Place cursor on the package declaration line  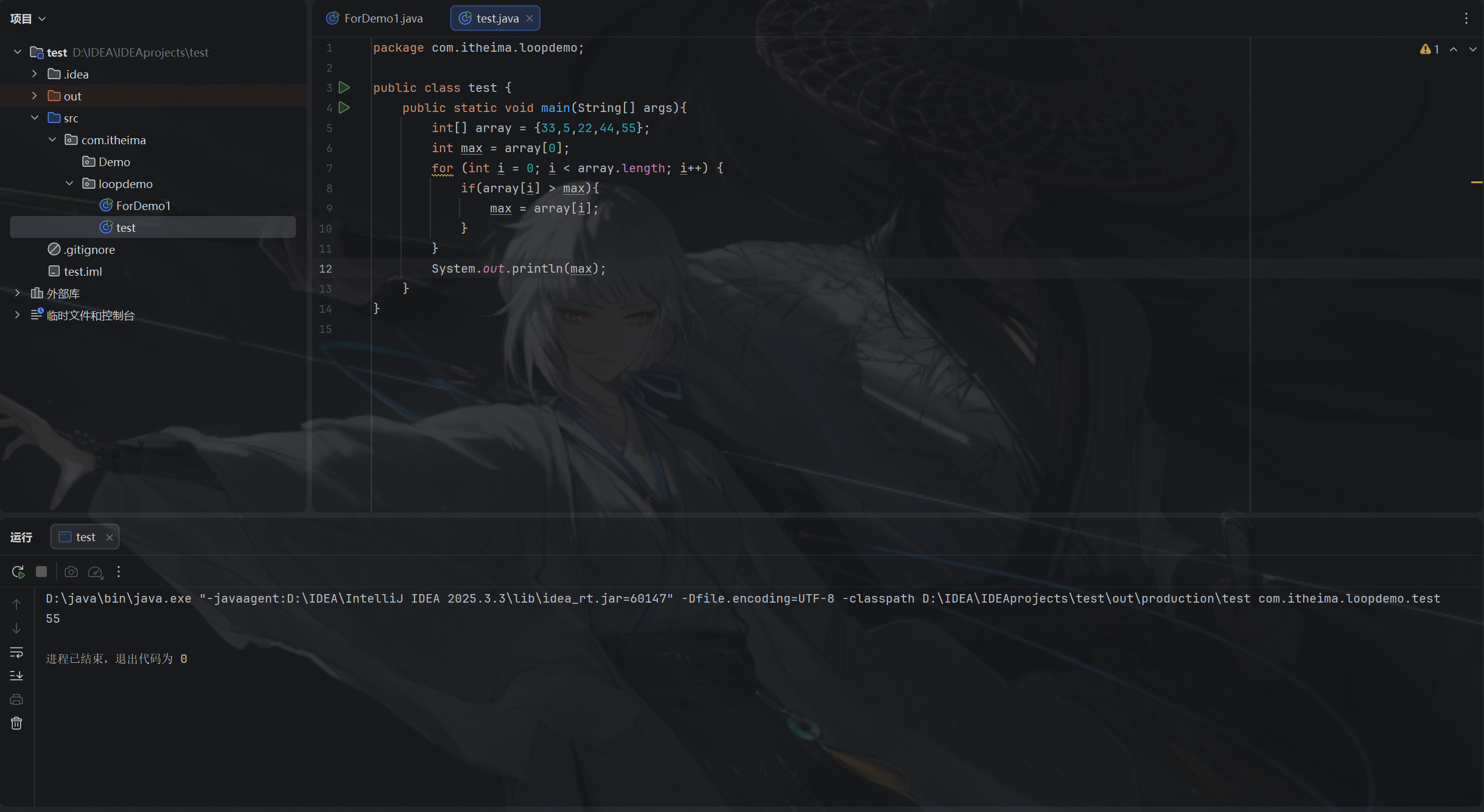point(478,47)
